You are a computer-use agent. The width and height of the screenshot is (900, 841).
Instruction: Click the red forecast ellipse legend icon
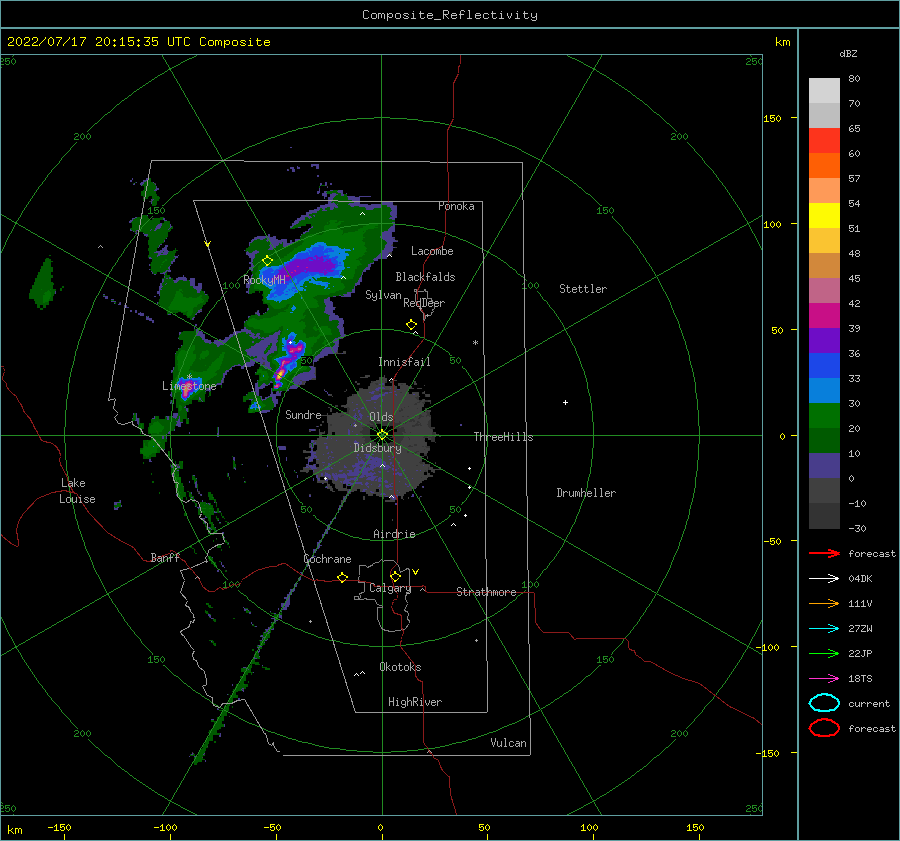(824, 728)
